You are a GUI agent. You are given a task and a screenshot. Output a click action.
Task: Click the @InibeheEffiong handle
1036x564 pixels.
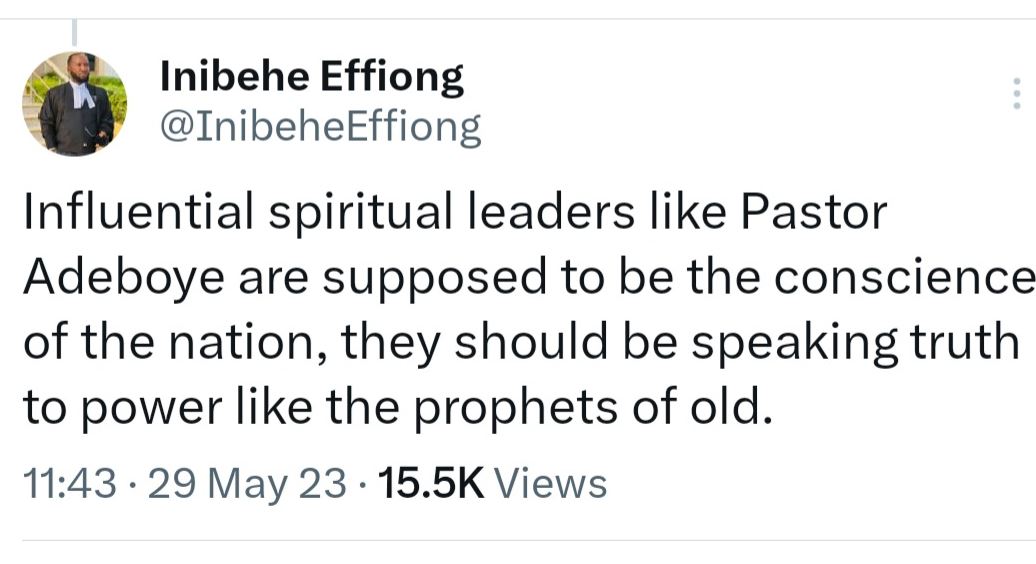click(320, 128)
